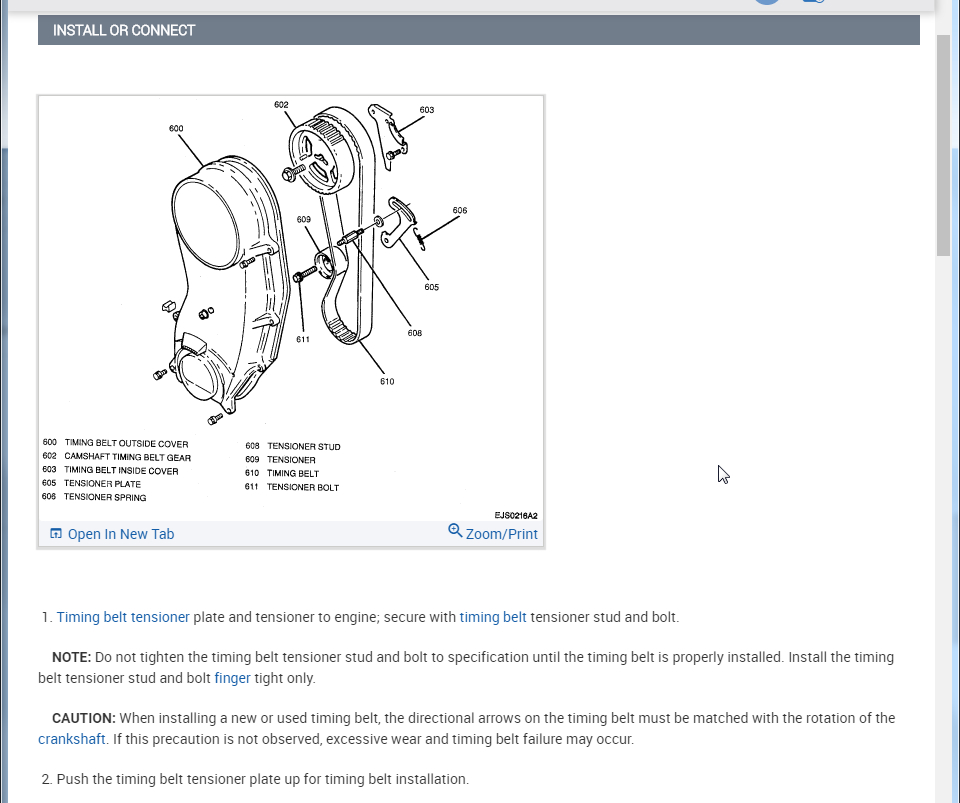Open the Zoom/Print text link

(x=501, y=534)
